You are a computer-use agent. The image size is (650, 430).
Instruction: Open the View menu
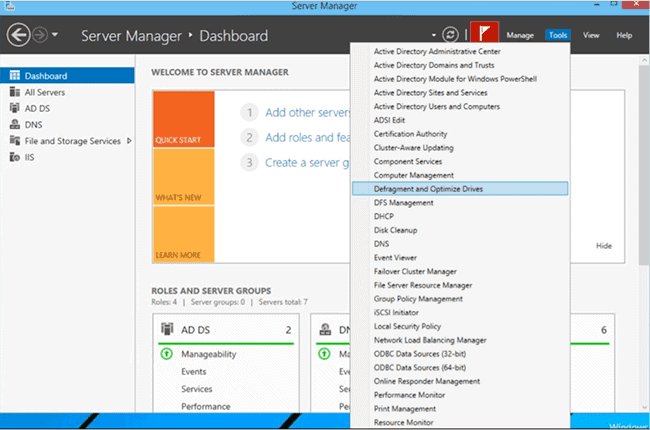pyautogui.click(x=591, y=35)
